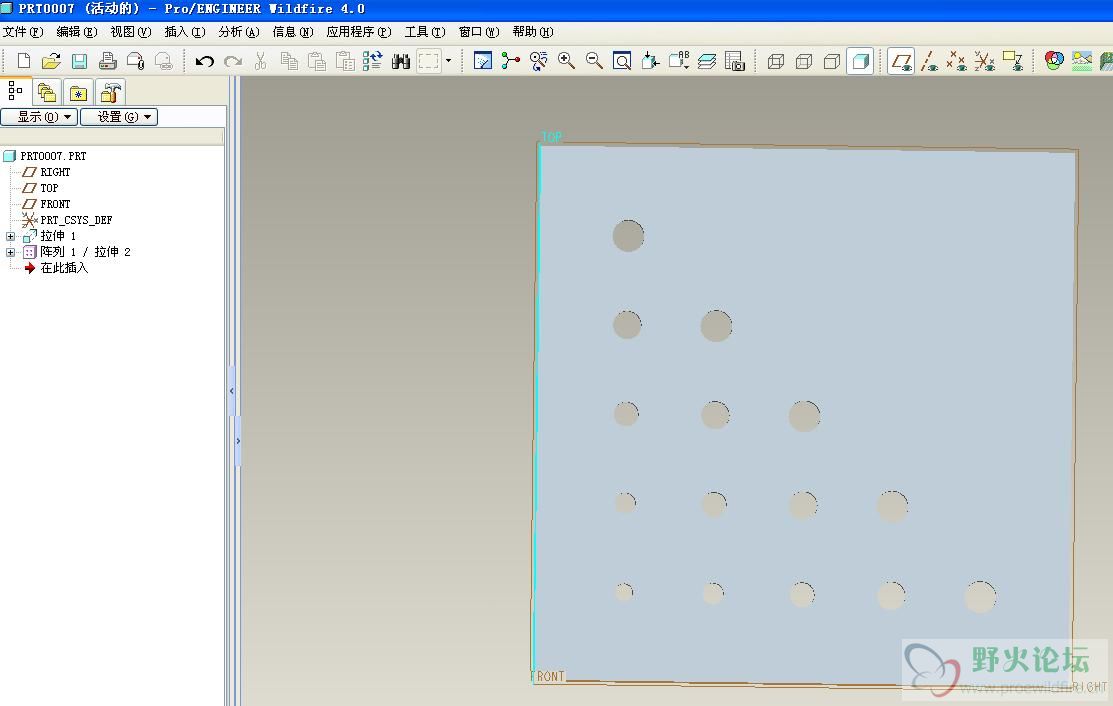Toggle datum axes display
The height and width of the screenshot is (706, 1113).
coord(928,62)
